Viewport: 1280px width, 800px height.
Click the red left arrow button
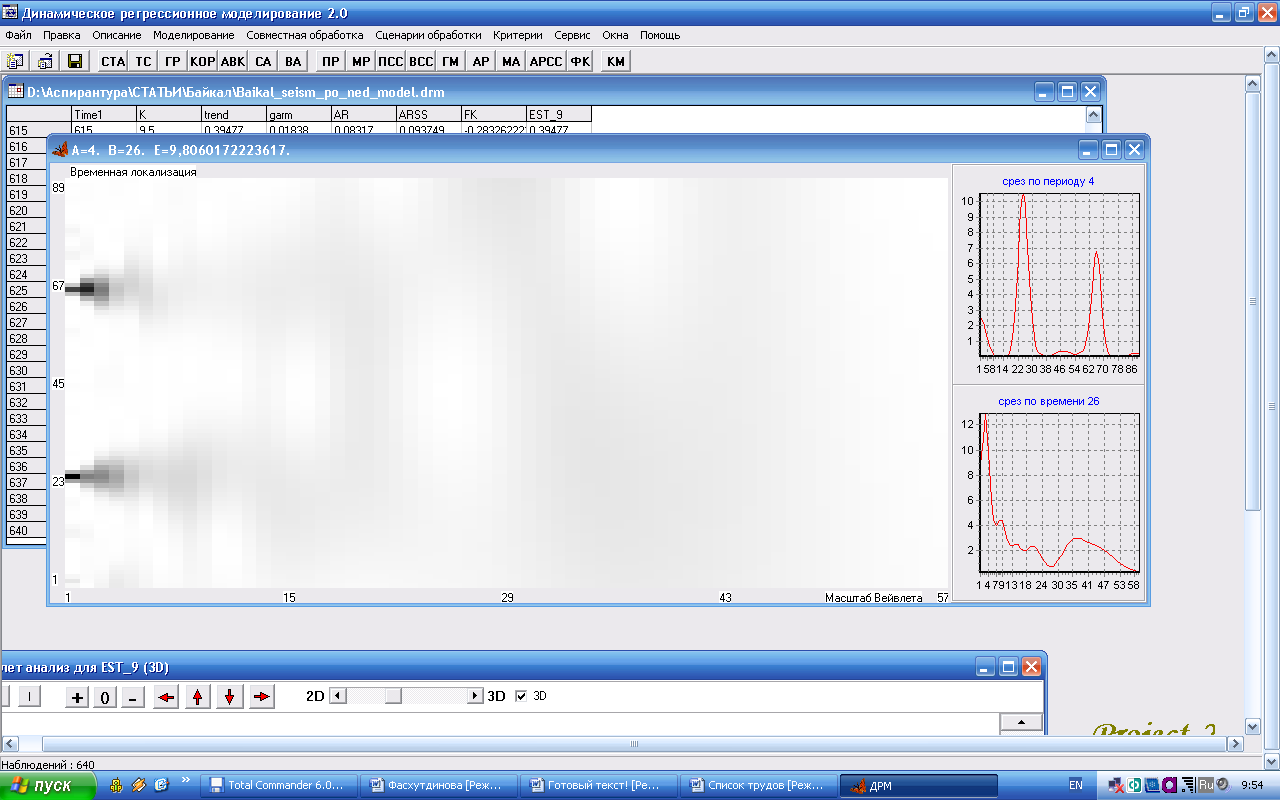[x=167, y=697]
